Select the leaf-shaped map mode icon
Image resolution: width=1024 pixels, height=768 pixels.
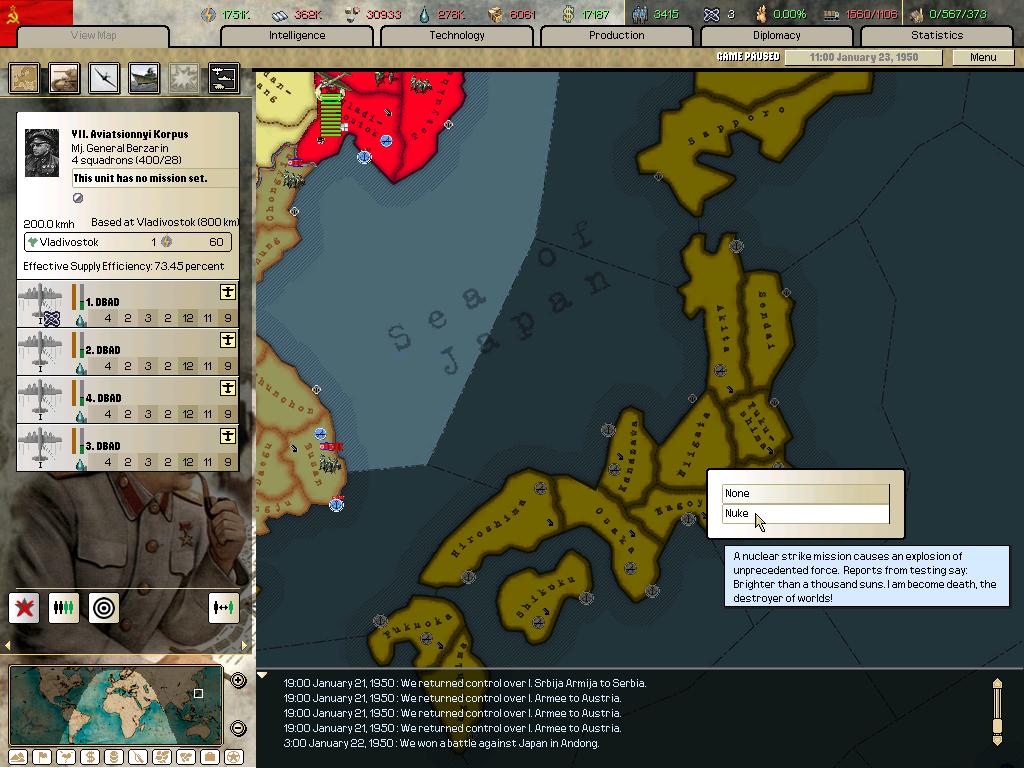(138, 758)
